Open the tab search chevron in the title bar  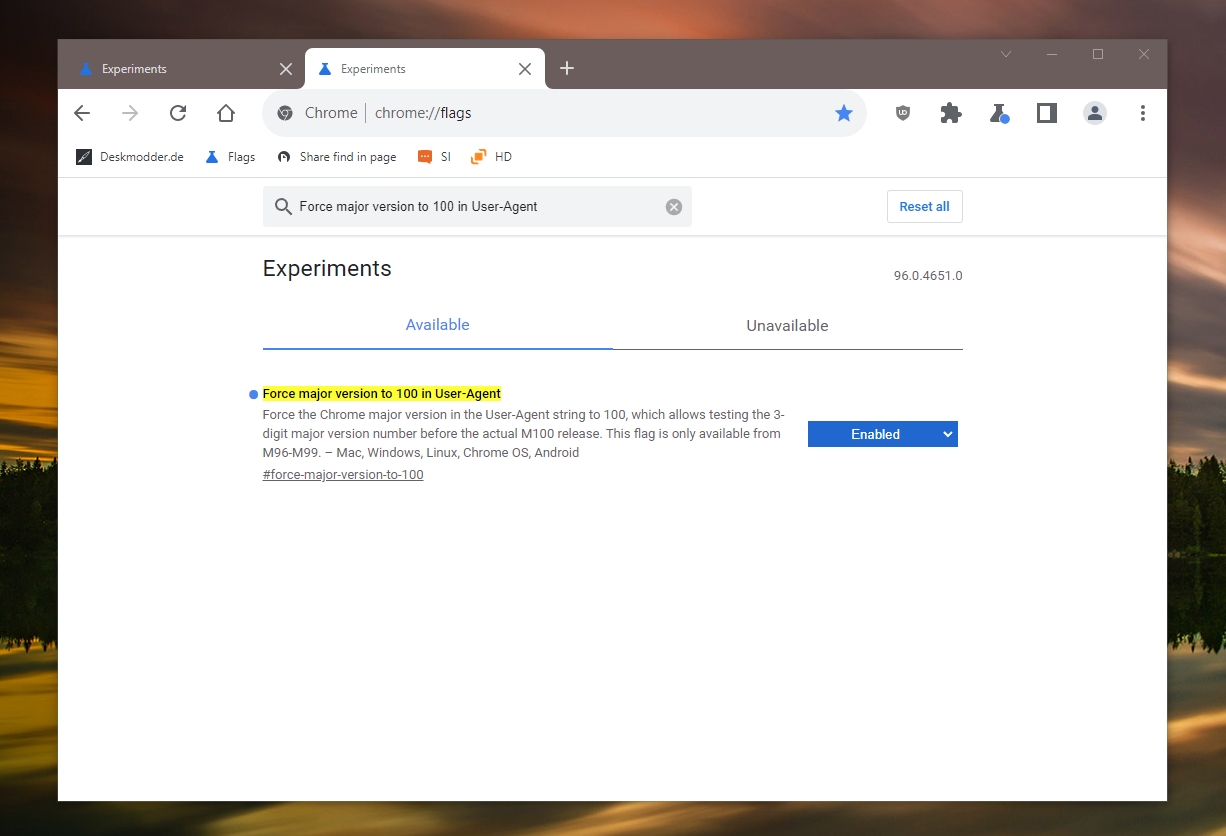point(1006,54)
